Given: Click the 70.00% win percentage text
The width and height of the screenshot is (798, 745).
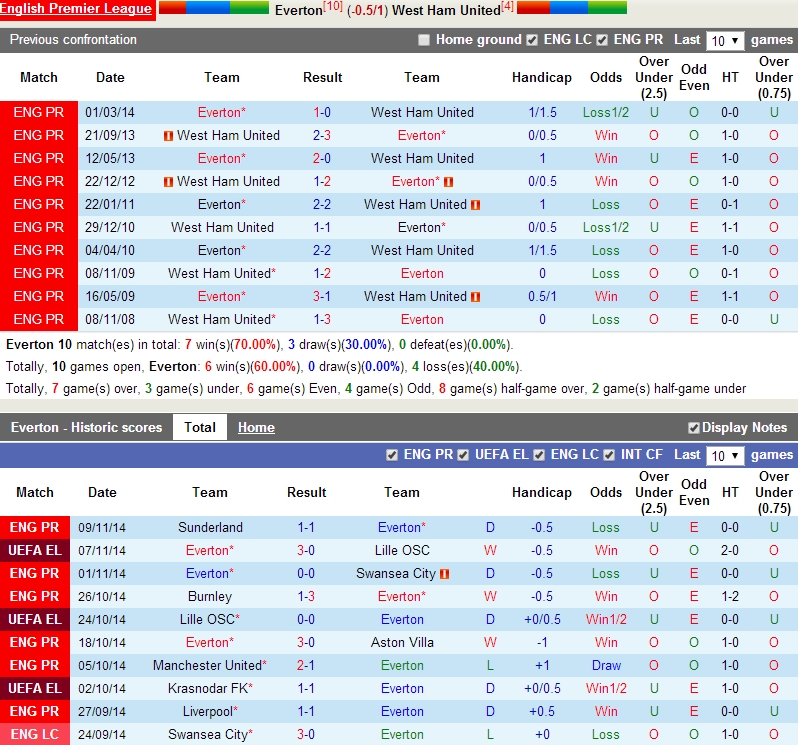Looking at the screenshot, I should point(254,345).
